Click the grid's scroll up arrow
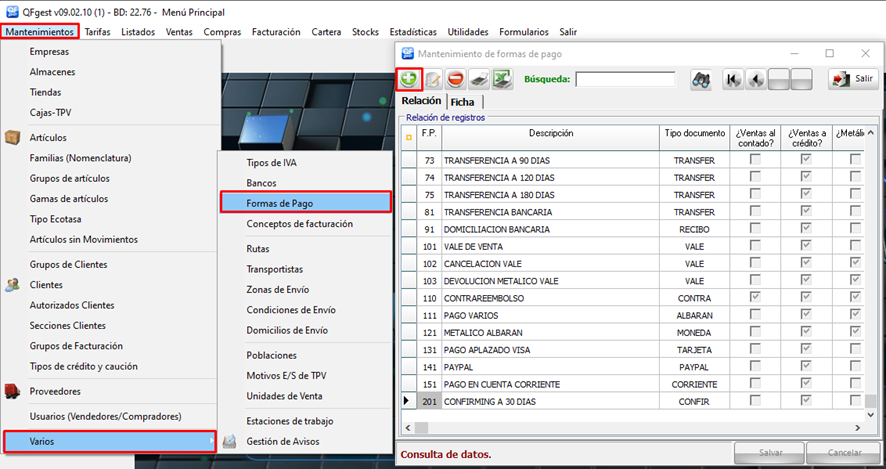Viewport: 886px width, 469px height. coord(871,133)
